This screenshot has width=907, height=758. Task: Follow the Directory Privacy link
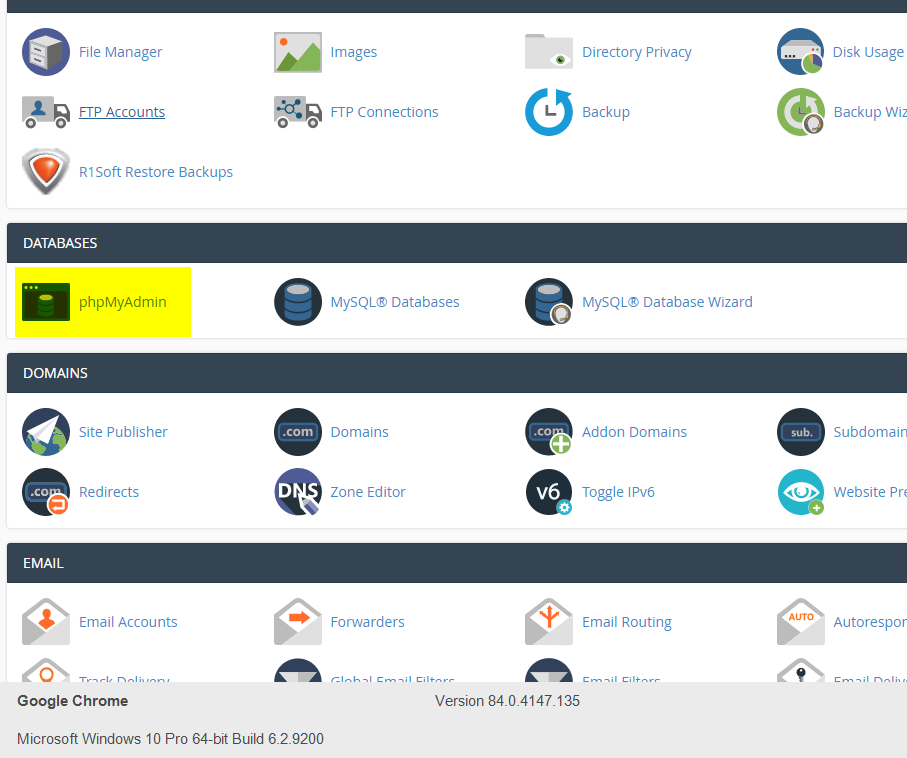click(636, 52)
